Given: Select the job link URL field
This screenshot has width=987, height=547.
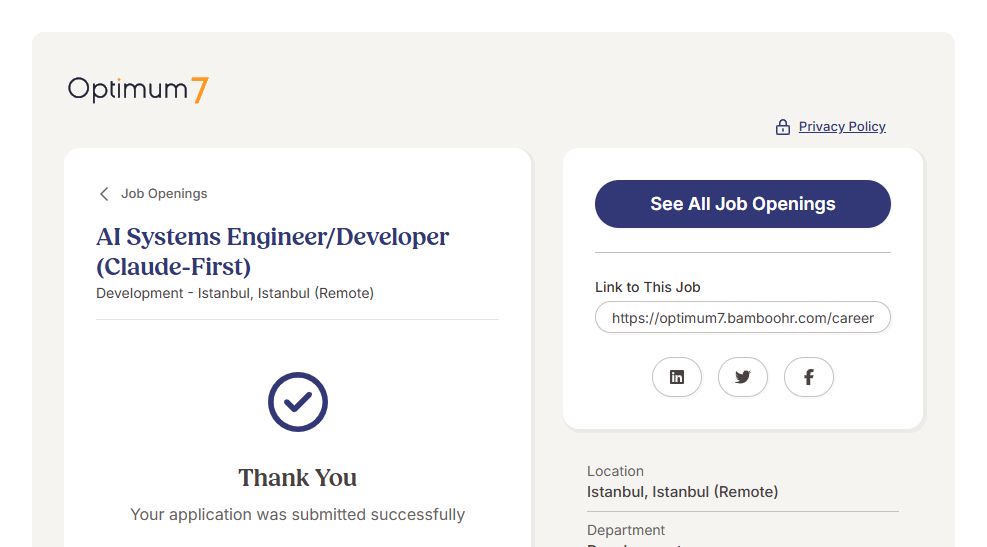Looking at the screenshot, I should [x=742, y=318].
